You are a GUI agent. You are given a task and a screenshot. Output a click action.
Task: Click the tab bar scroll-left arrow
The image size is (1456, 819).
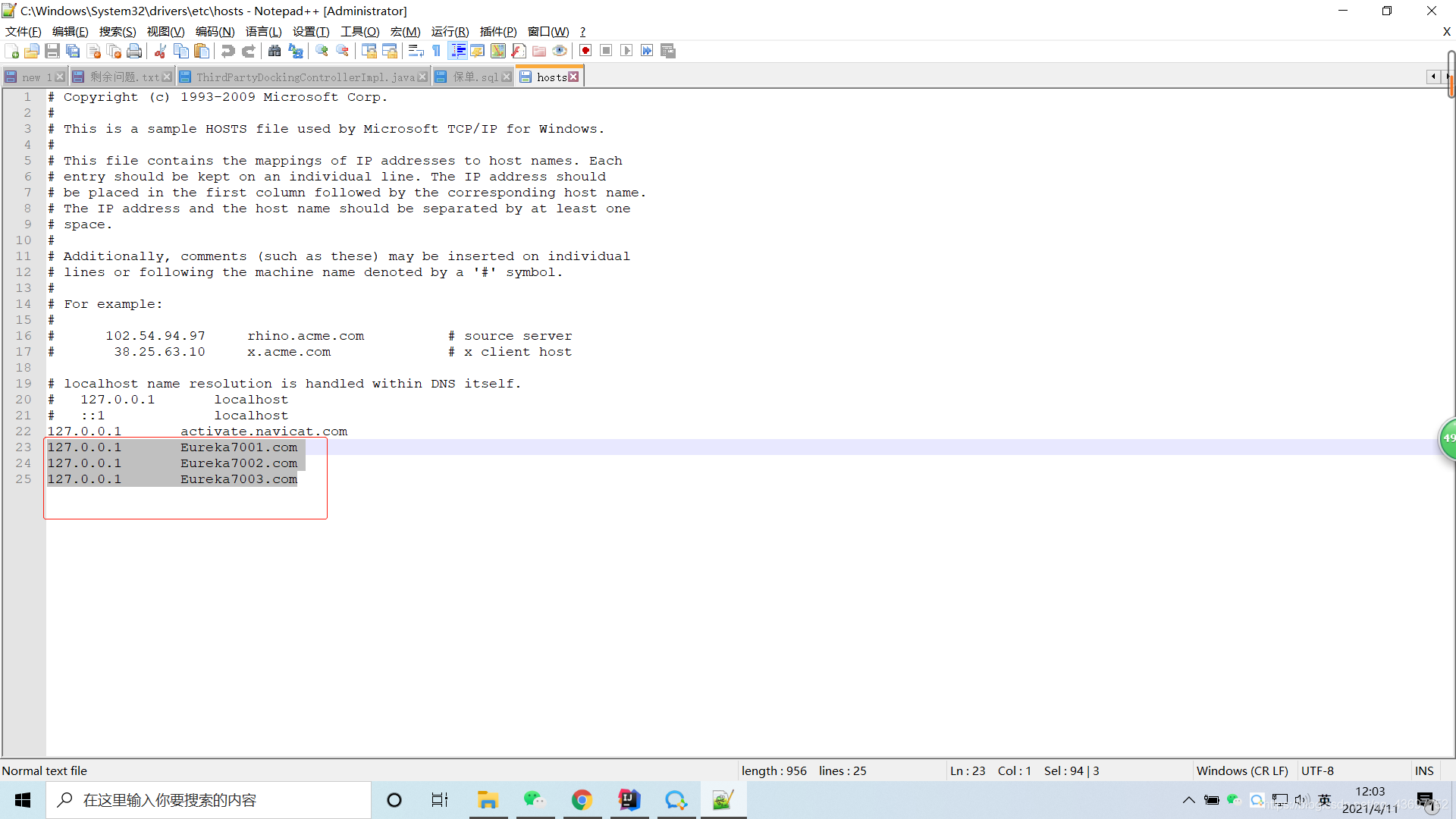click(x=1432, y=77)
